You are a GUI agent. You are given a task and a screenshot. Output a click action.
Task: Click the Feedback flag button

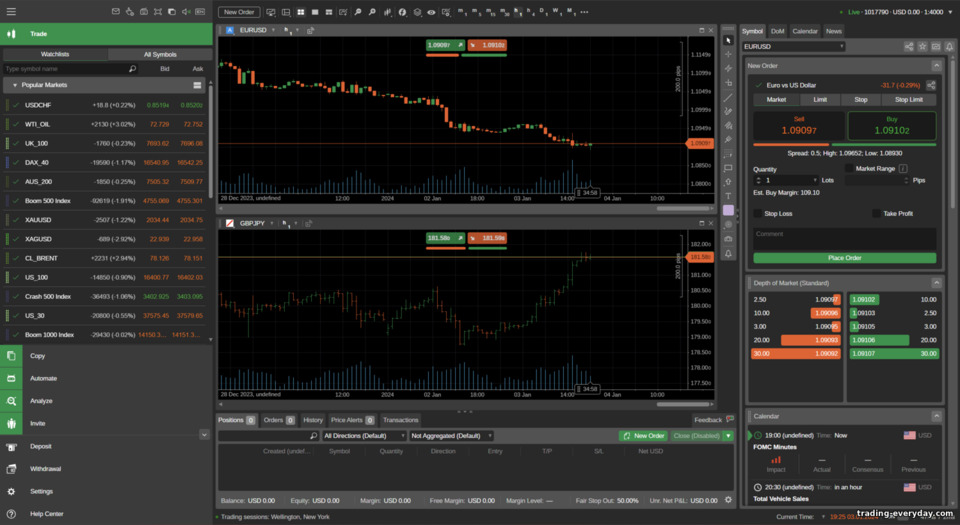(713, 420)
